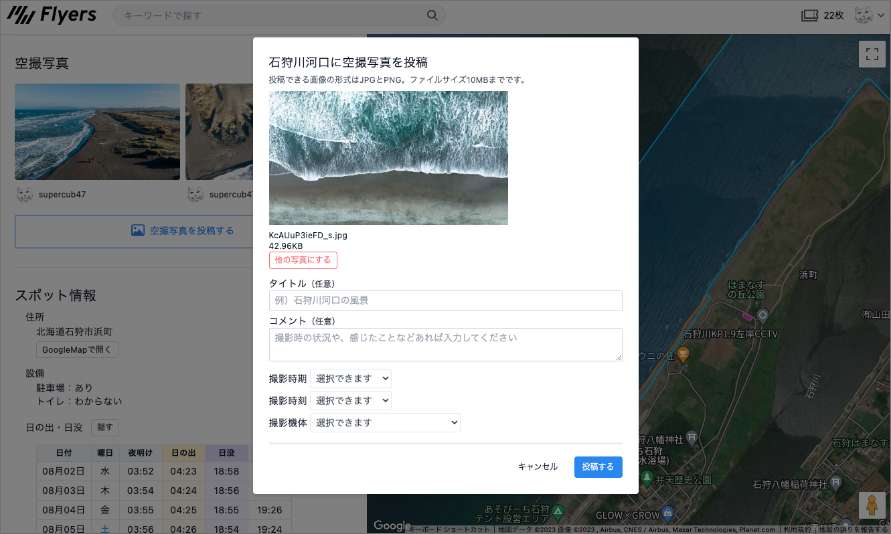Click the 他の写真にする button

pos(303,260)
